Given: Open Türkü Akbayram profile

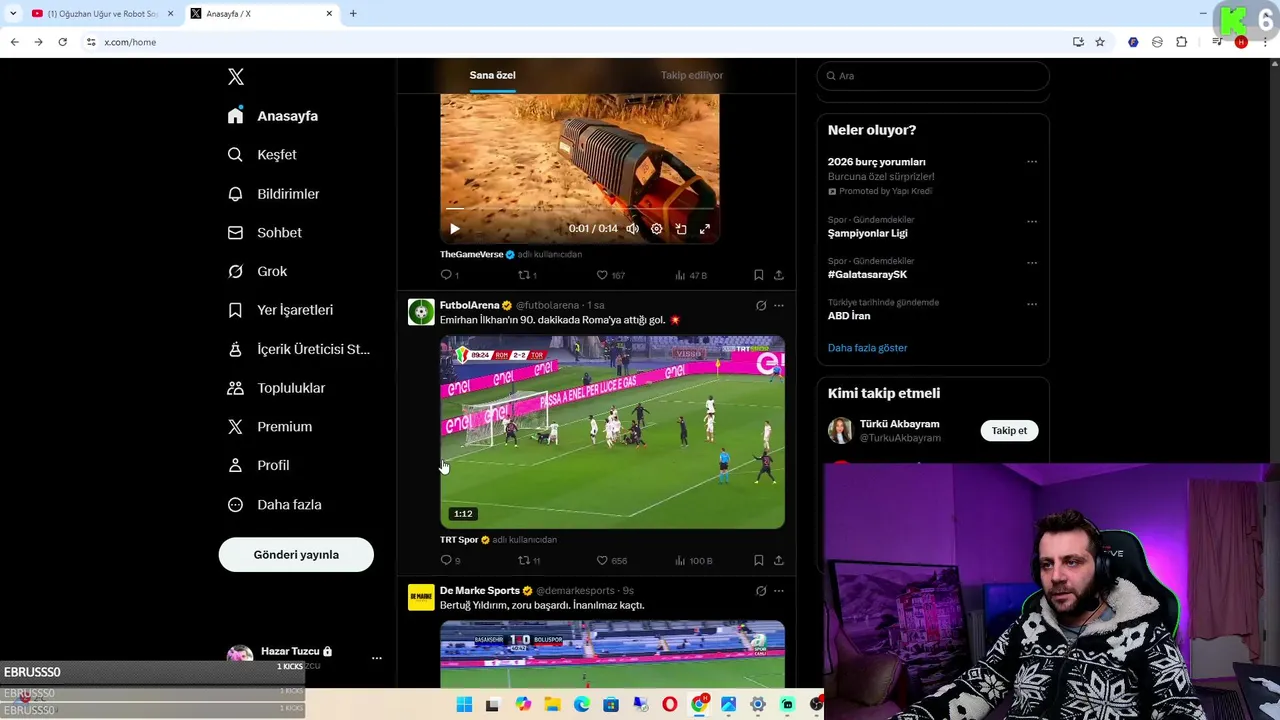Looking at the screenshot, I should click(899, 424).
